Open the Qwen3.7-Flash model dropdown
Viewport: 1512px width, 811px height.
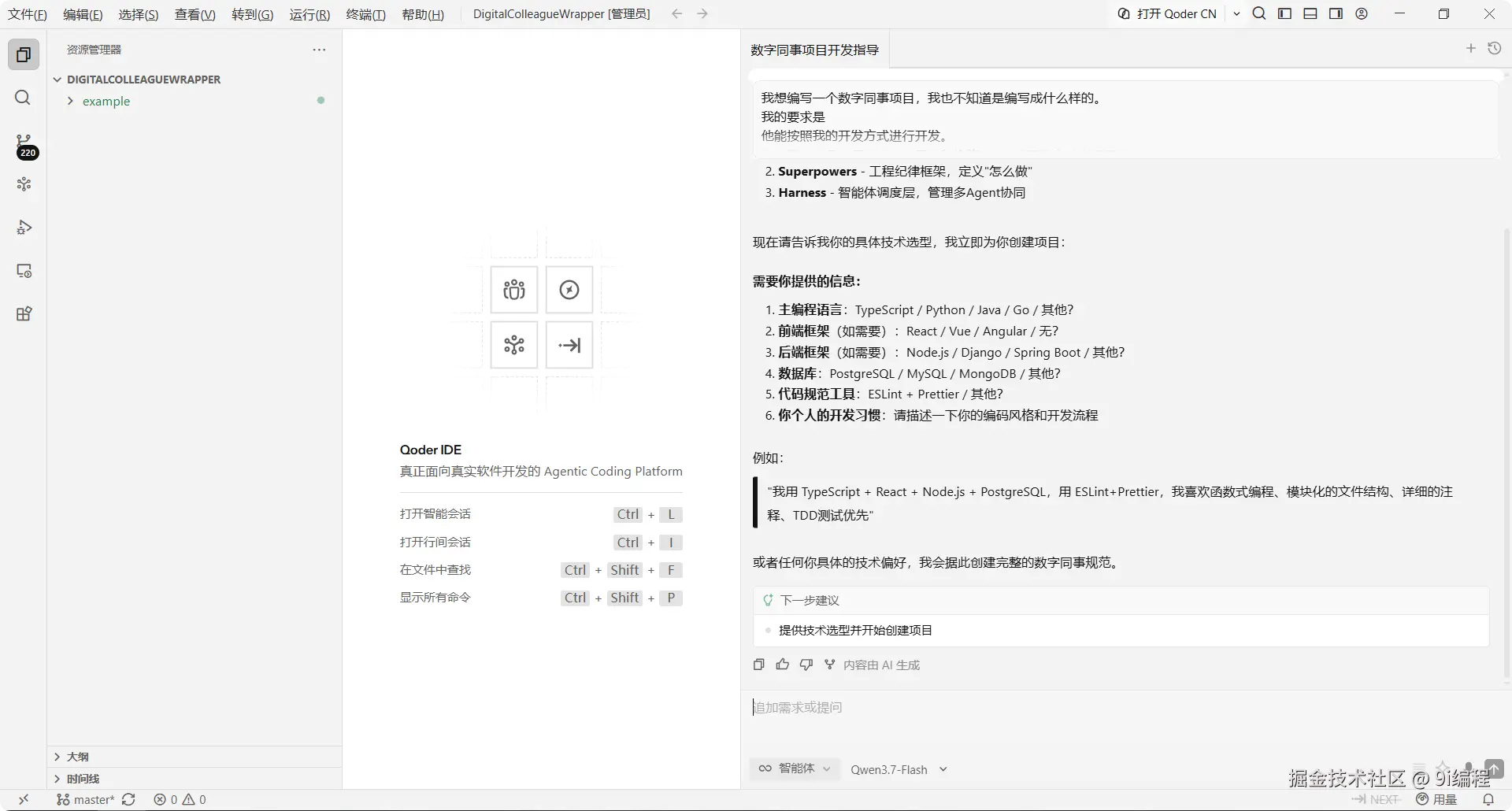[x=899, y=770]
